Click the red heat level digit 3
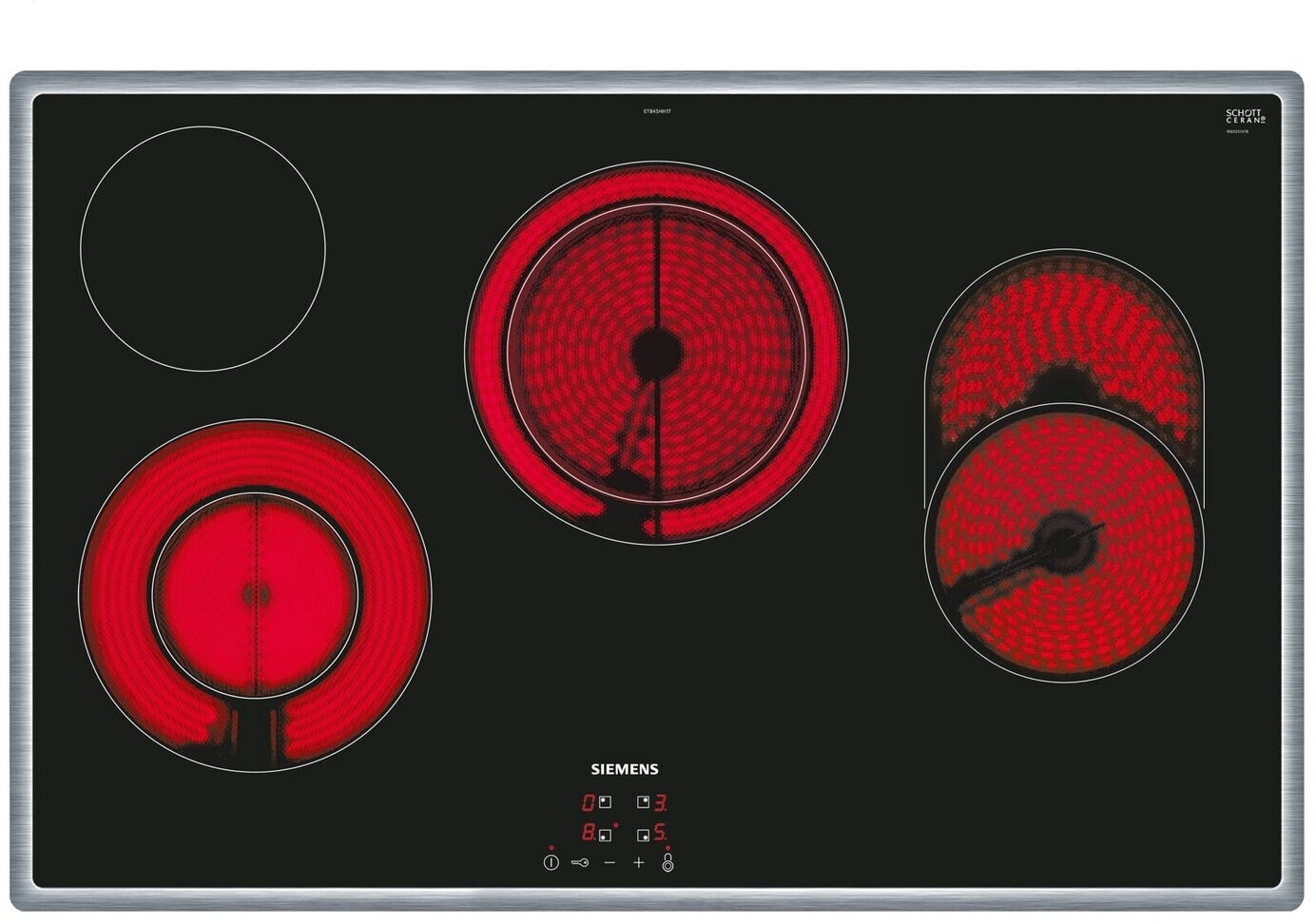The image size is (1316, 924). coord(660,802)
